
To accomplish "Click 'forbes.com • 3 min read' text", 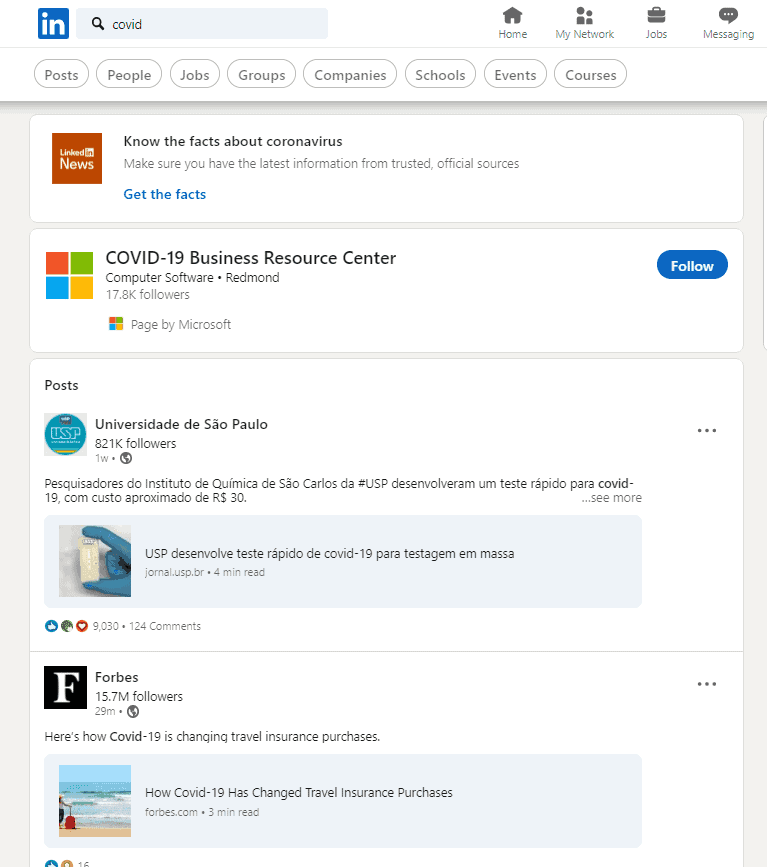I will (x=202, y=812).
